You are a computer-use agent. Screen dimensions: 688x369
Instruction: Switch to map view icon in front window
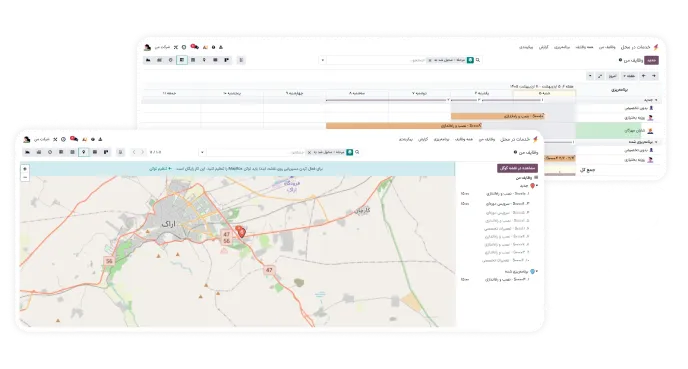point(83,152)
